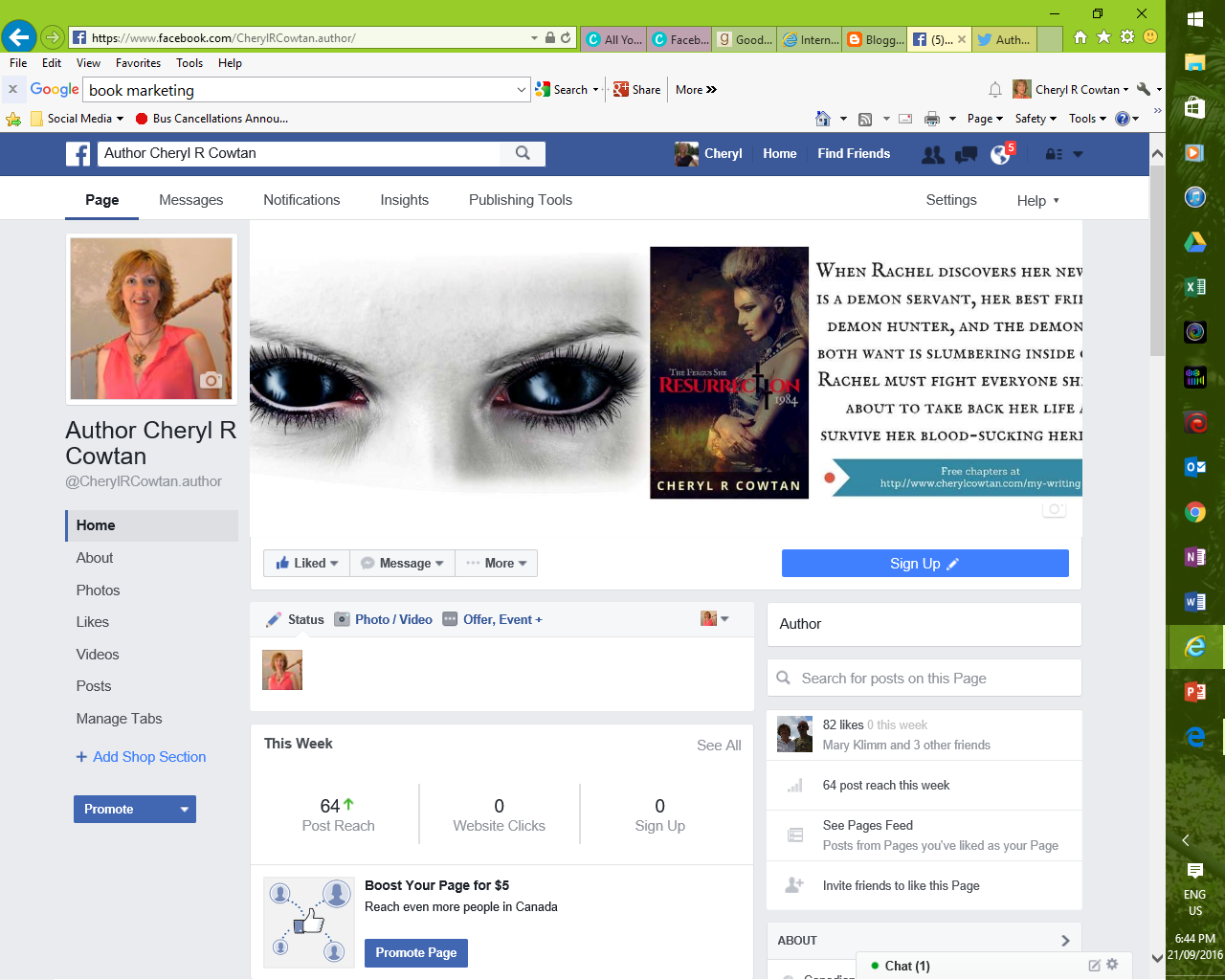Open Manage Tabs in the sidebar

point(120,719)
